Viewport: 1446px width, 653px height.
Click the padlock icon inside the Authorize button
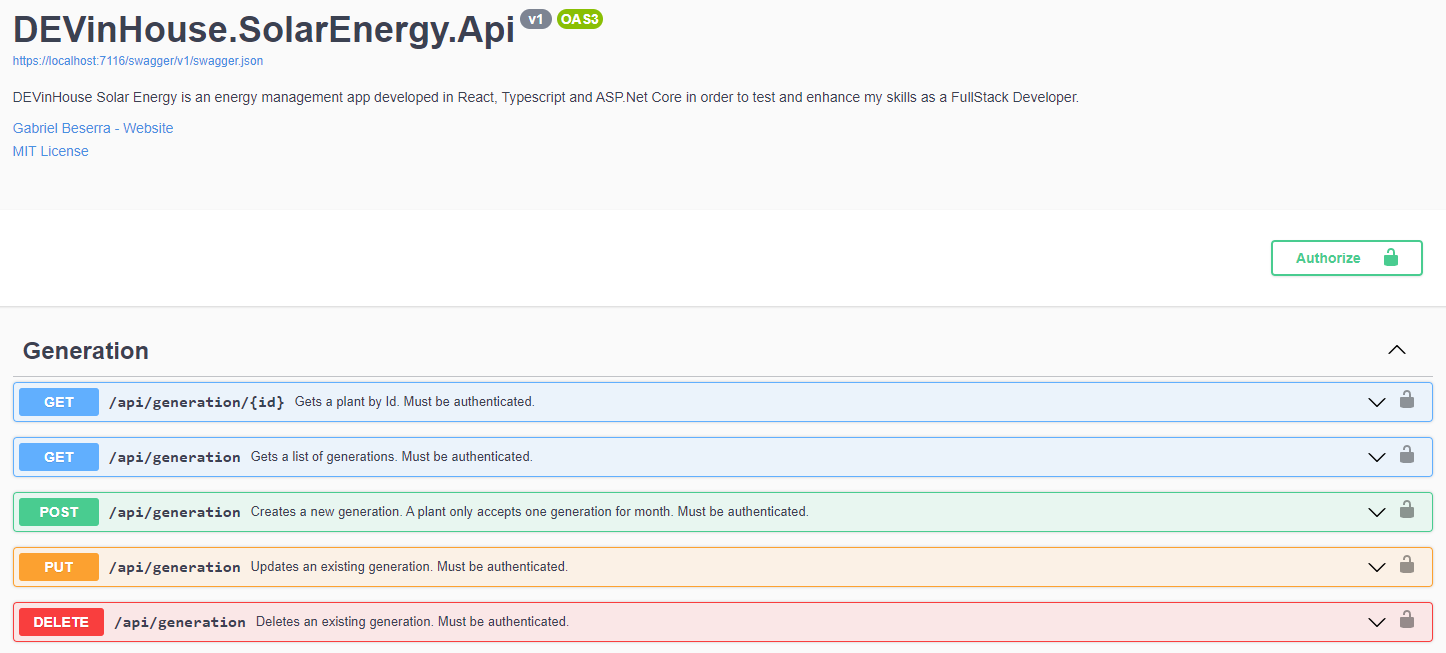click(x=1390, y=257)
